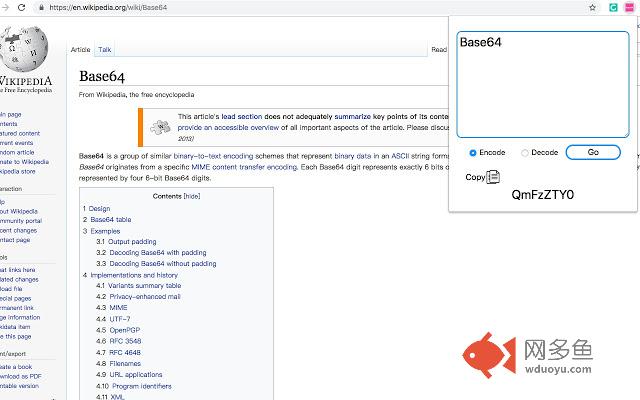Image resolution: width=640 pixels, height=400 pixels.
Task: Click inside the Base64 text input area
Action: pyautogui.click(x=542, y=85)
